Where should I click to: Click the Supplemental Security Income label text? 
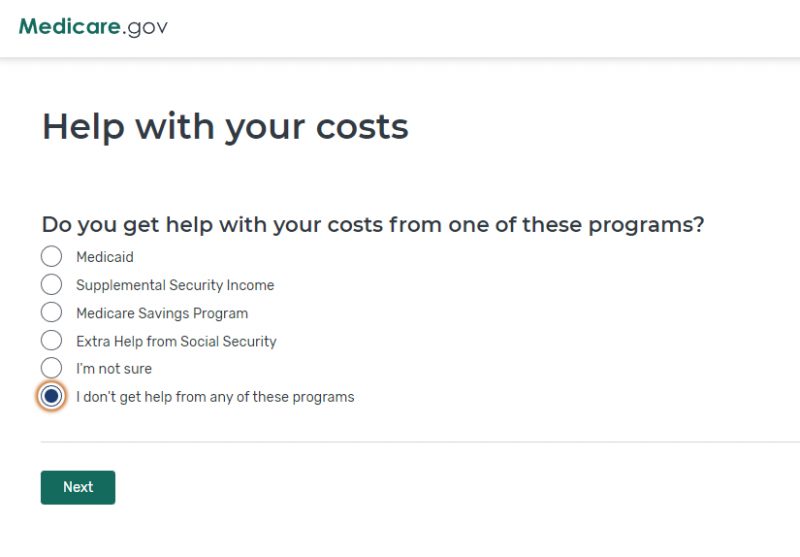click(175, 285)
